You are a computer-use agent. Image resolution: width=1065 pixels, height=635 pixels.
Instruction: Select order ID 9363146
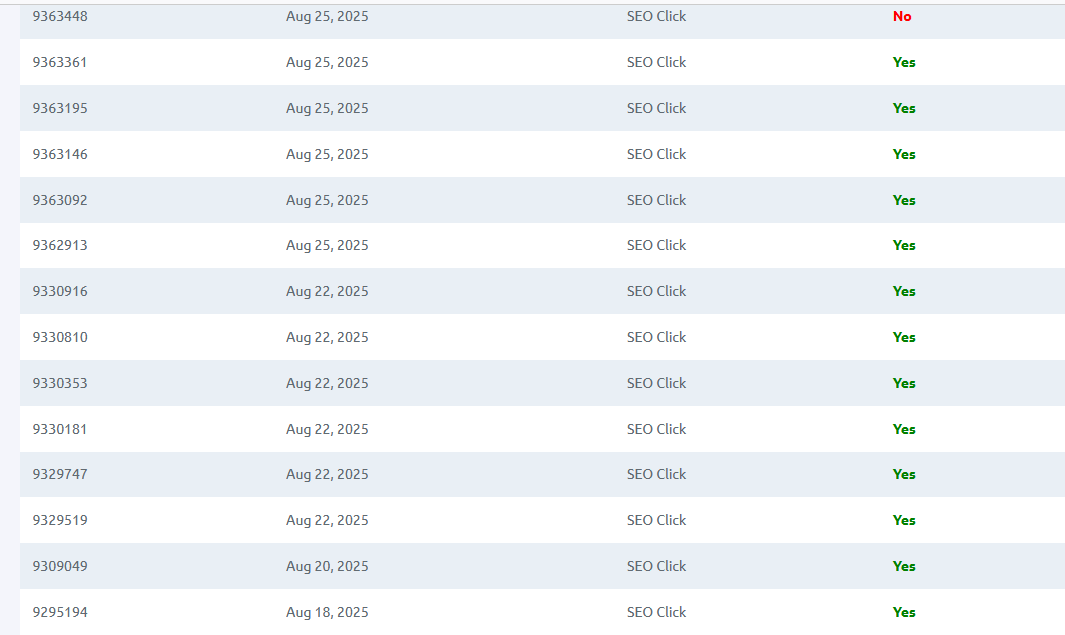click(60, 154)
